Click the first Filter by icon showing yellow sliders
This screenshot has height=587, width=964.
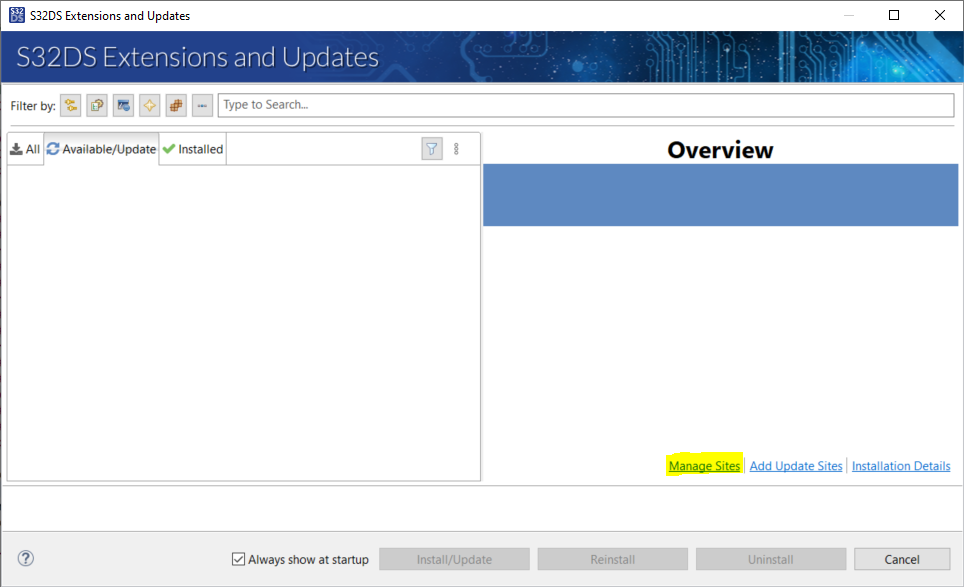[x=71, y=106]
